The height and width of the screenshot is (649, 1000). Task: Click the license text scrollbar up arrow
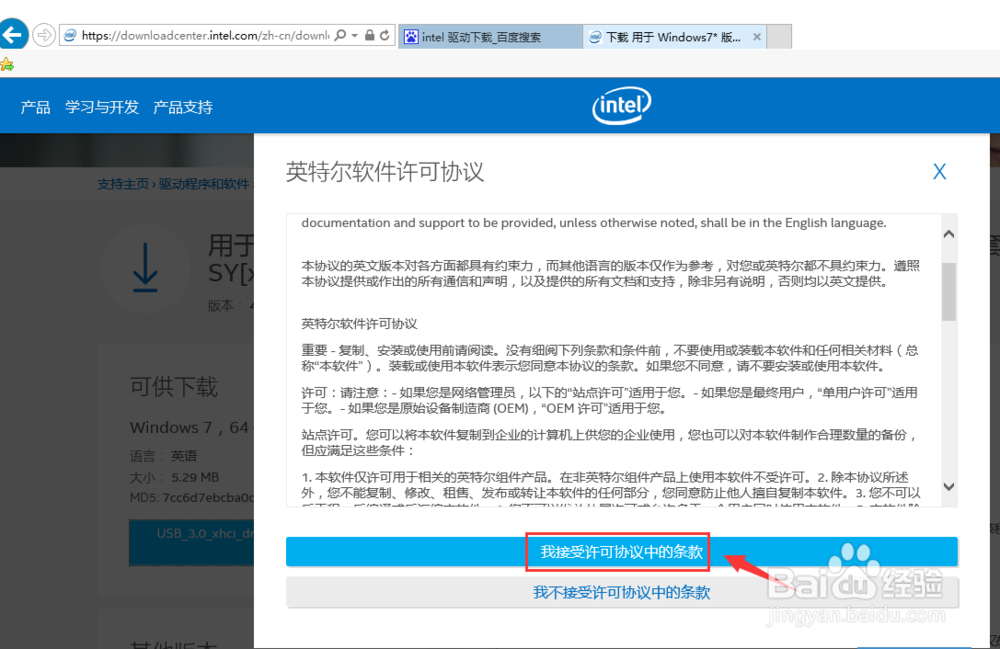949,234
